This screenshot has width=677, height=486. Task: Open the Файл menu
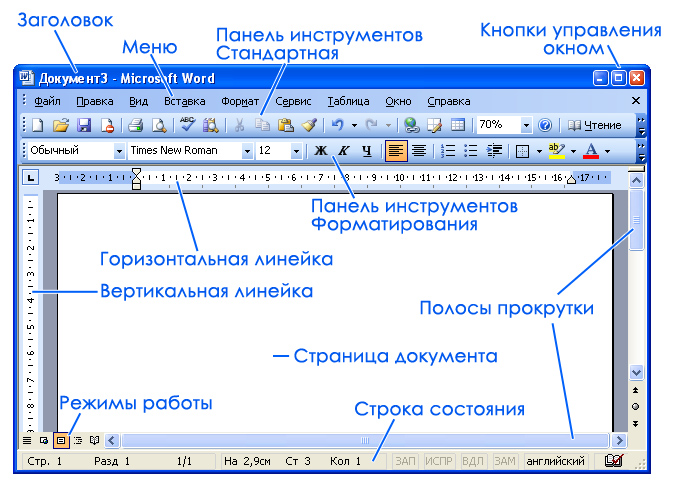click(x=47, y=101)
